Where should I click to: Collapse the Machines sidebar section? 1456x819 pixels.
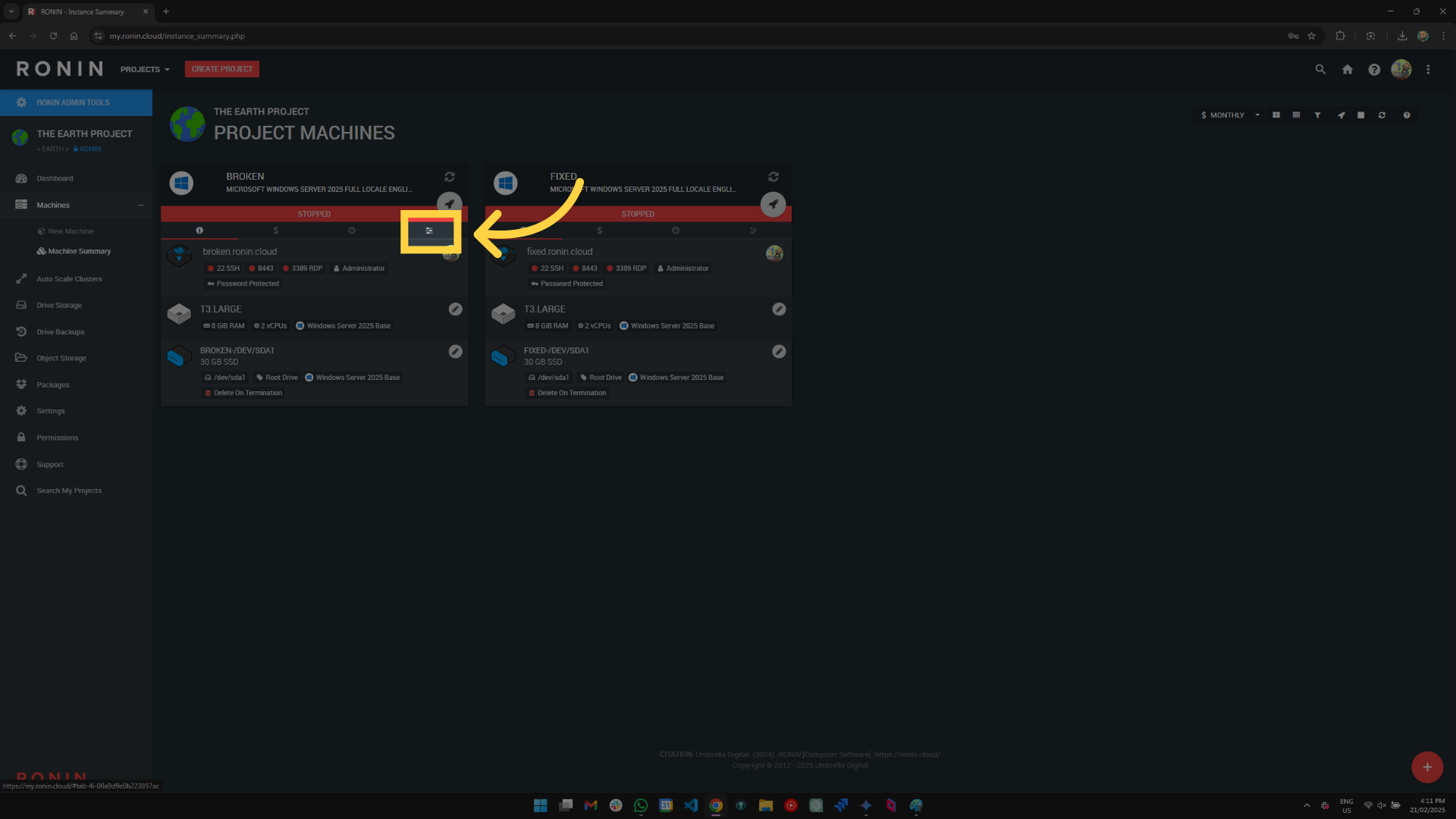pos(141,205)
